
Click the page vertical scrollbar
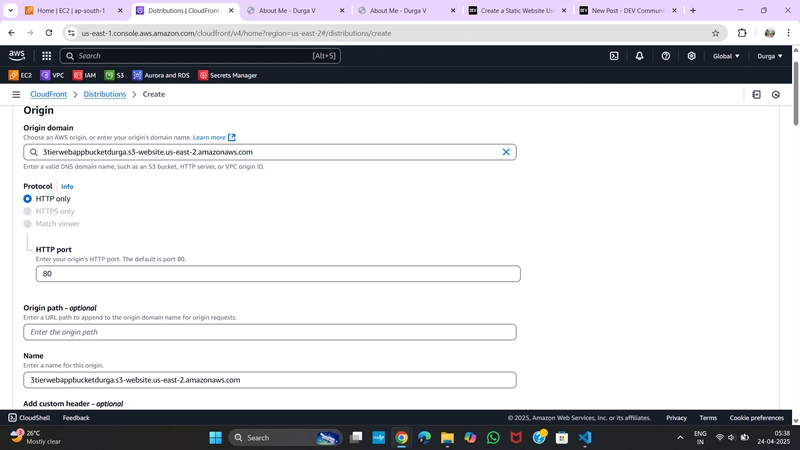(796, 93)
